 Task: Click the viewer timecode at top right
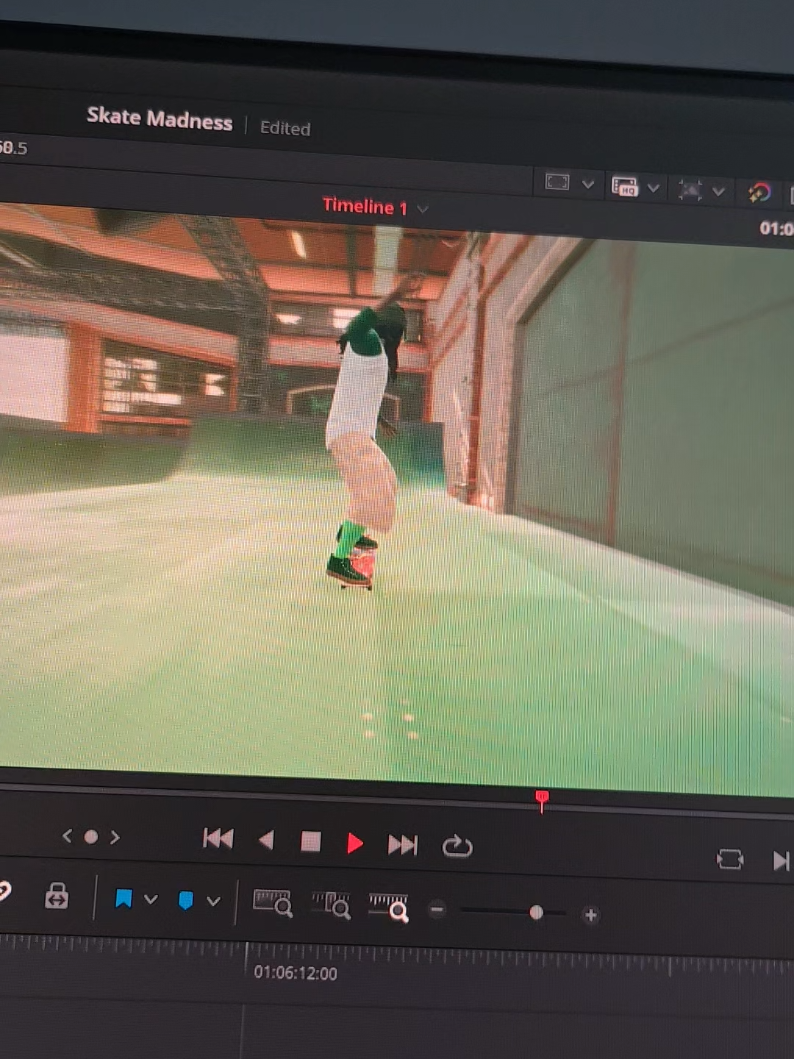(776, 229)
